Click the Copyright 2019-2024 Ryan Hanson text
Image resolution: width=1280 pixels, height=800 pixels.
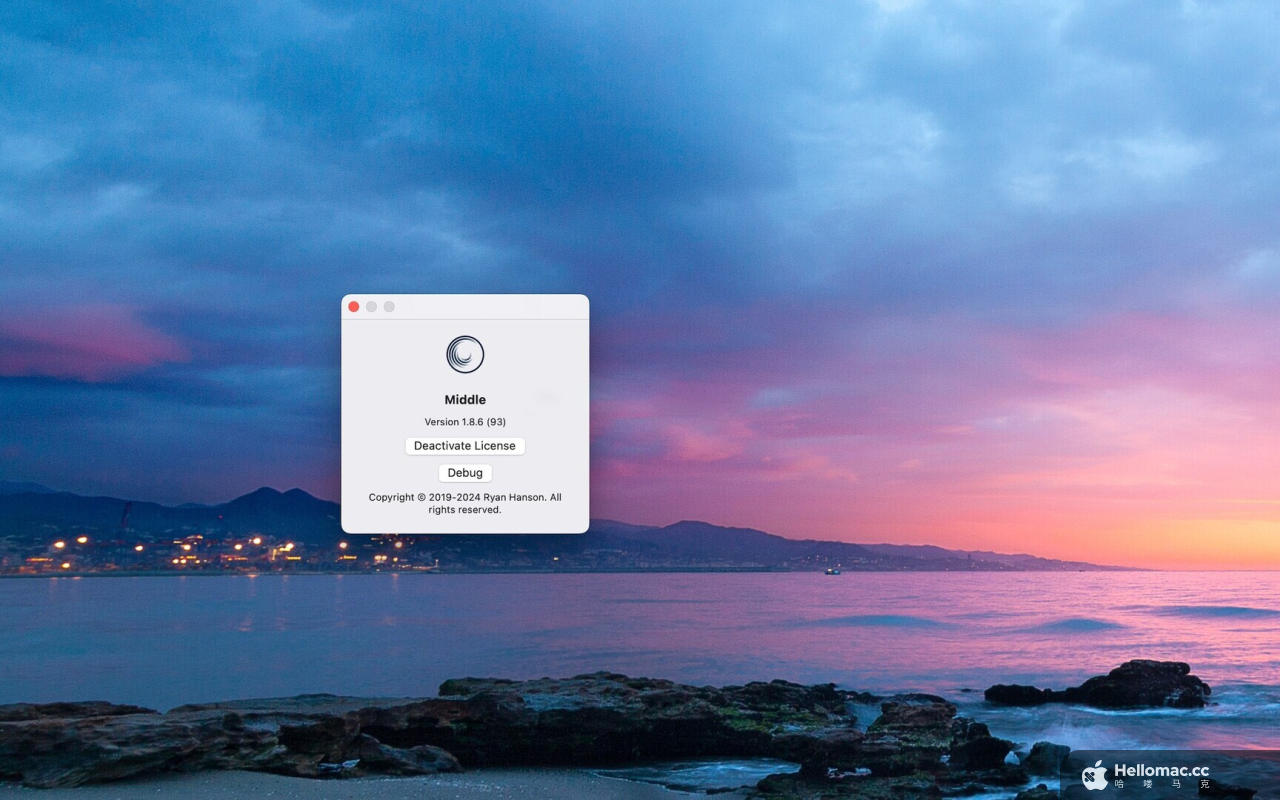465,503
